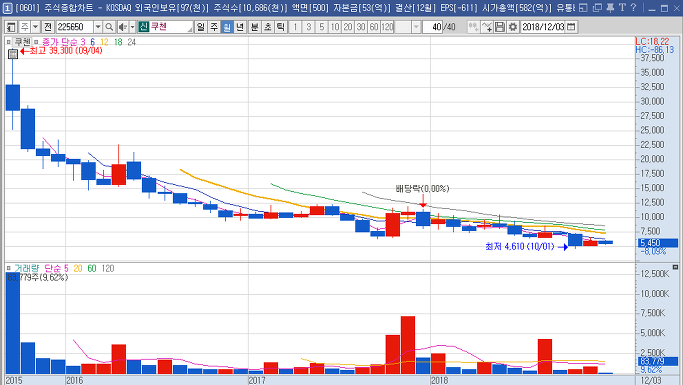Click the 'HC:-86,13' indicator text
The image size is (683, 385).
pos(654,50)
